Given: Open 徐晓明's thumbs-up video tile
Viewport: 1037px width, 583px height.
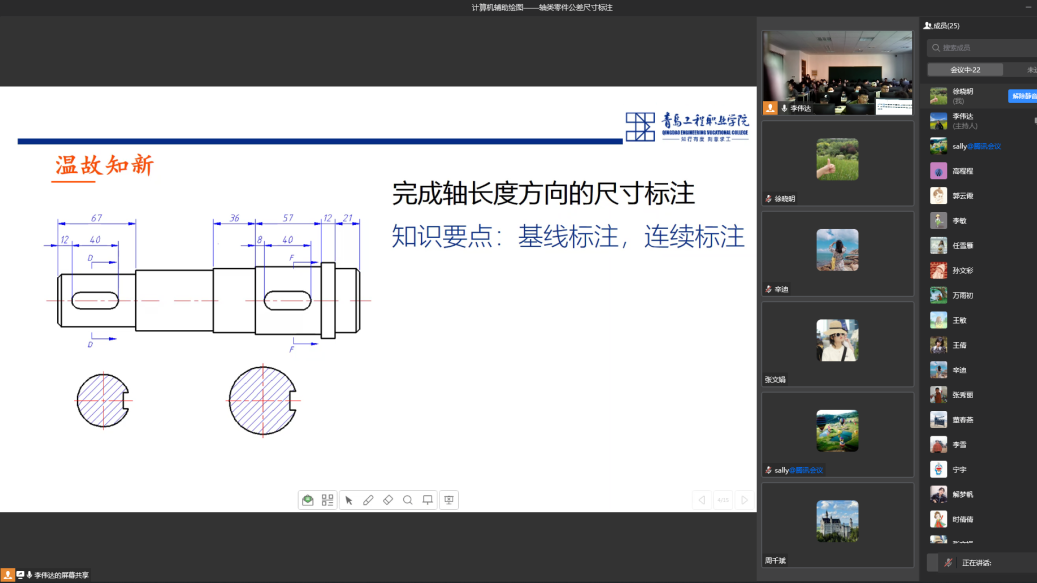Looking at the screenshot, I should [837, 163].
